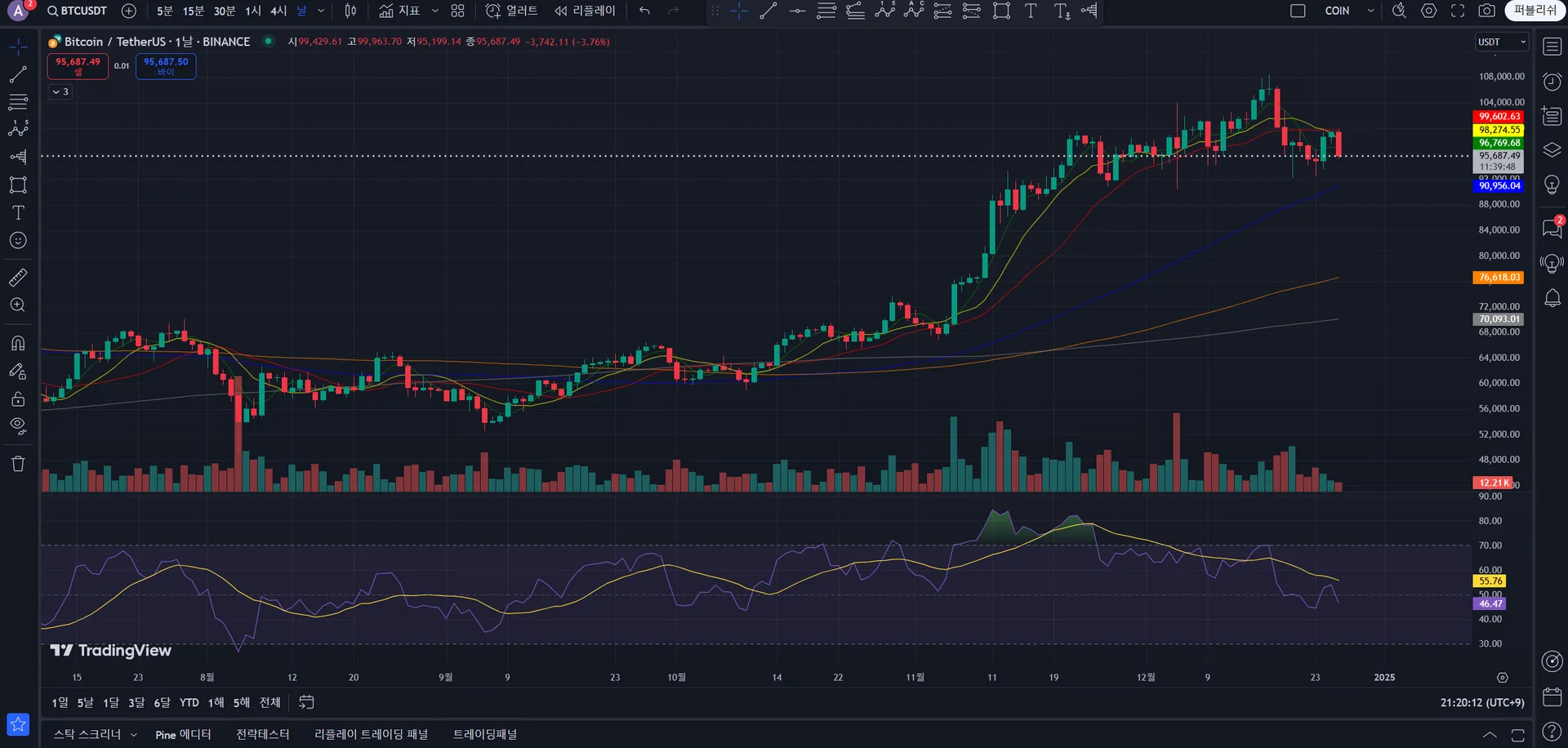Screen dimensions: 1568x748
Task: Expand the USDT currency dropdown
Action: point(1502,42)
